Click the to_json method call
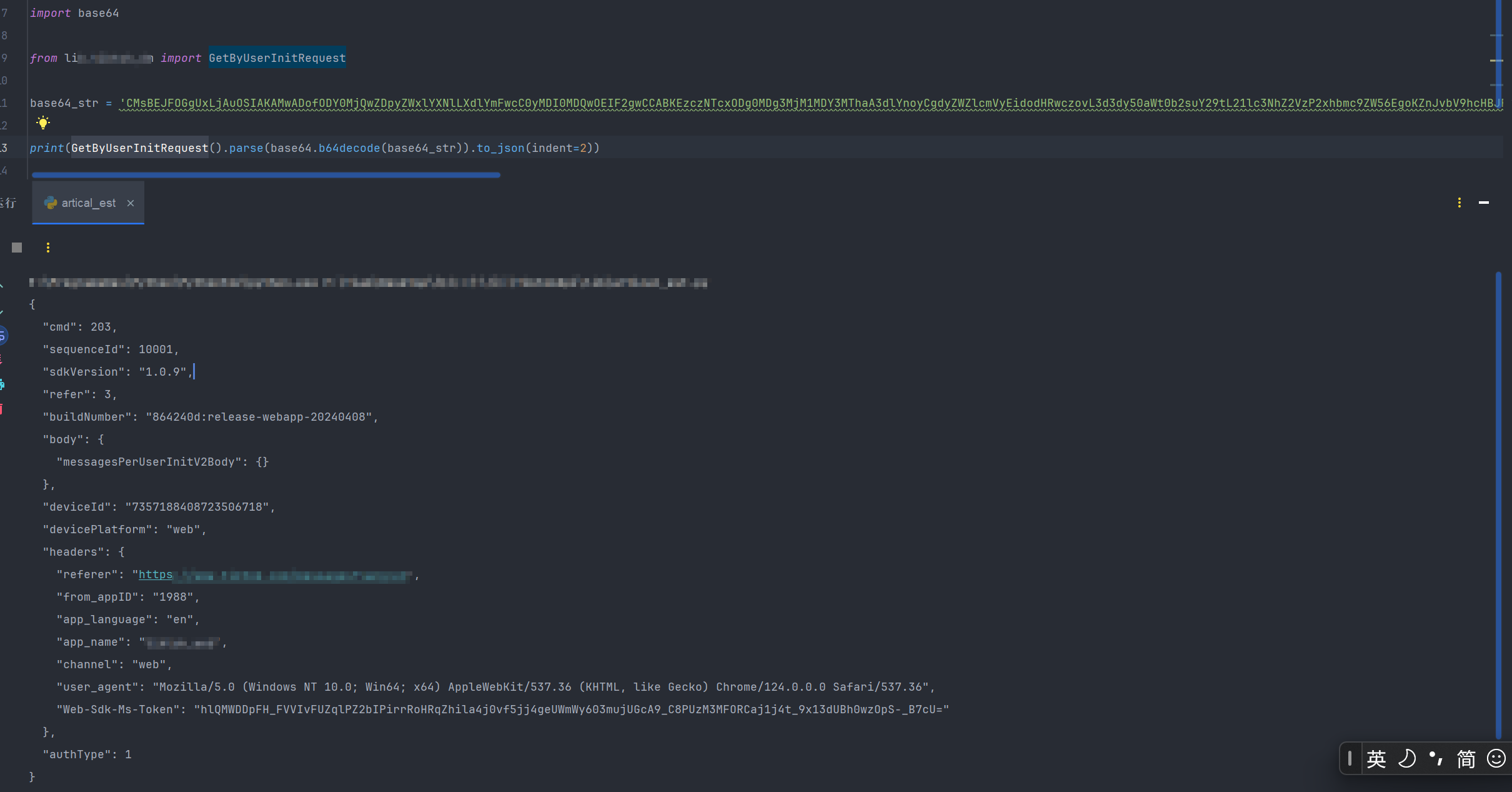1512x792 pixels. [x=500, y=148]
